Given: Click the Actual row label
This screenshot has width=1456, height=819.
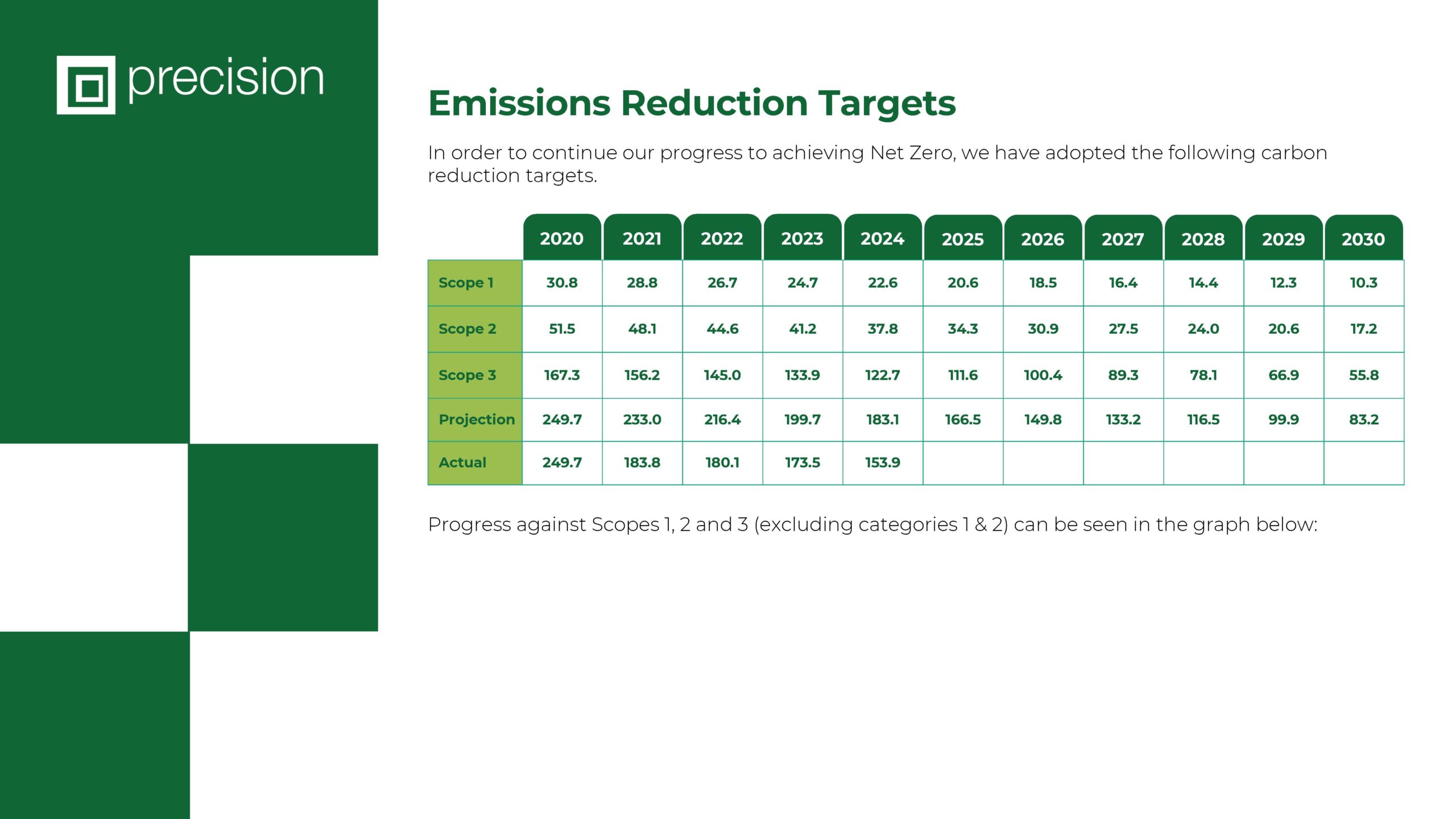Looking at the screenshot, I should tap(462, 462).
